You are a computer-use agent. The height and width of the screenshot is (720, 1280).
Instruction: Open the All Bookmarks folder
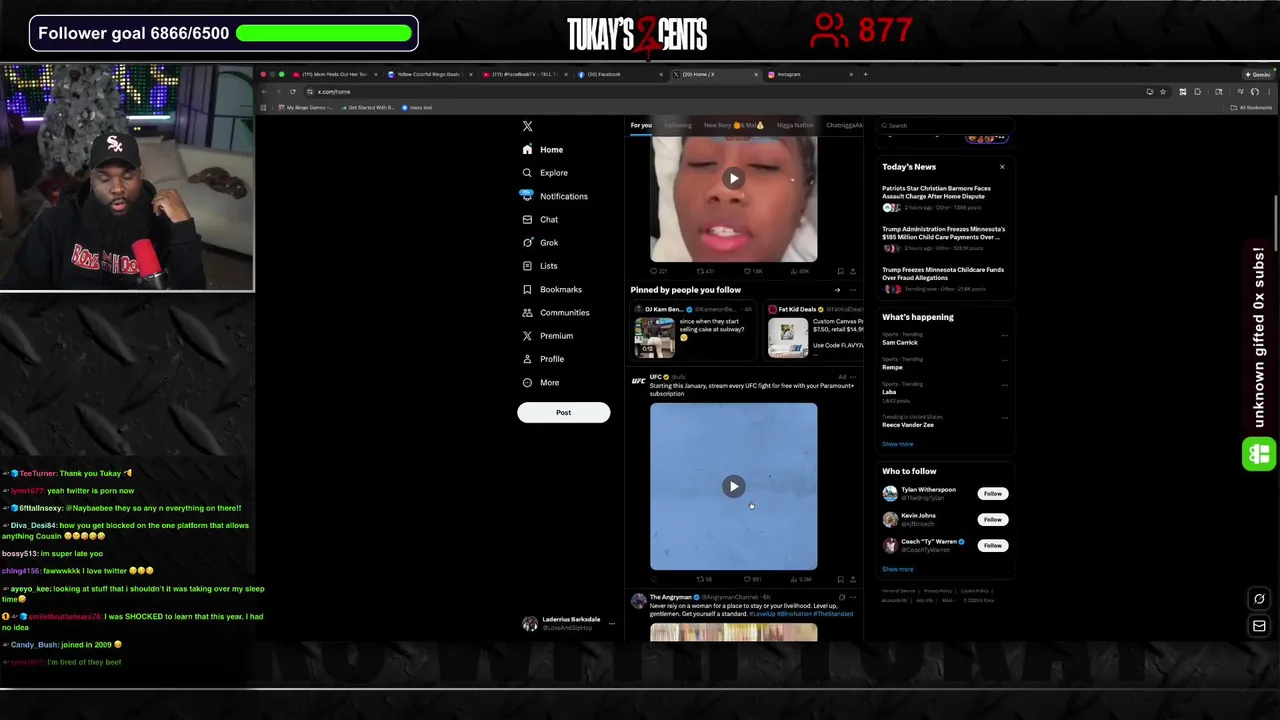1252,107
